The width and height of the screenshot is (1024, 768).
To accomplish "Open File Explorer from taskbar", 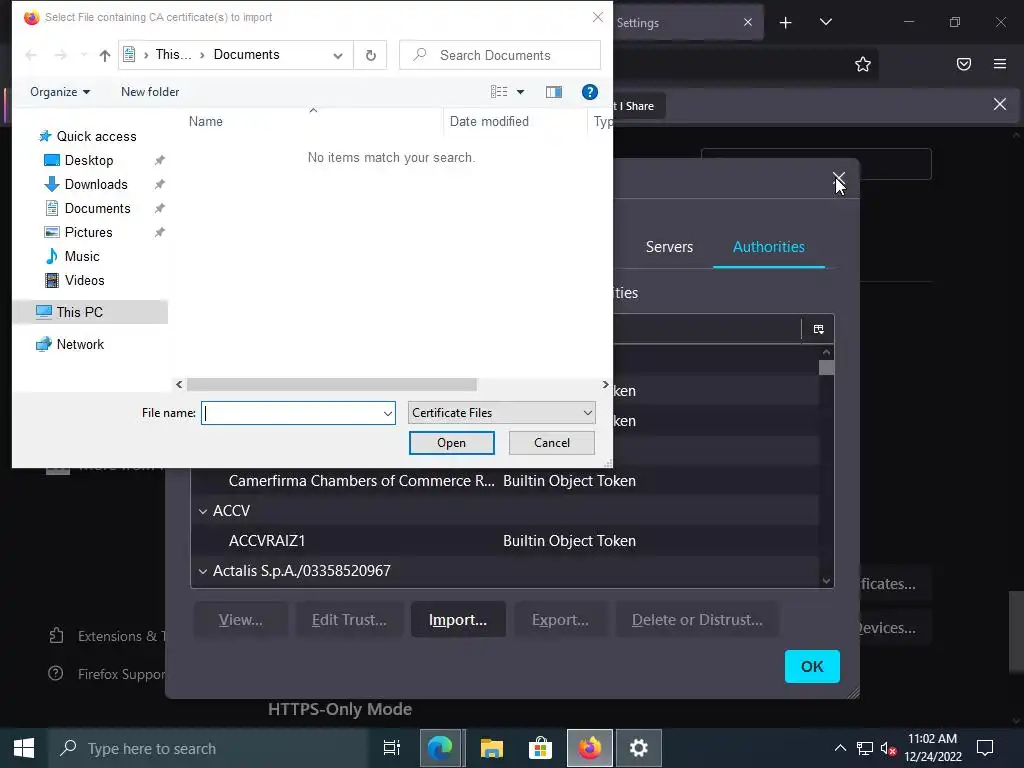I will pyautogui.click(x=491, y=748).
